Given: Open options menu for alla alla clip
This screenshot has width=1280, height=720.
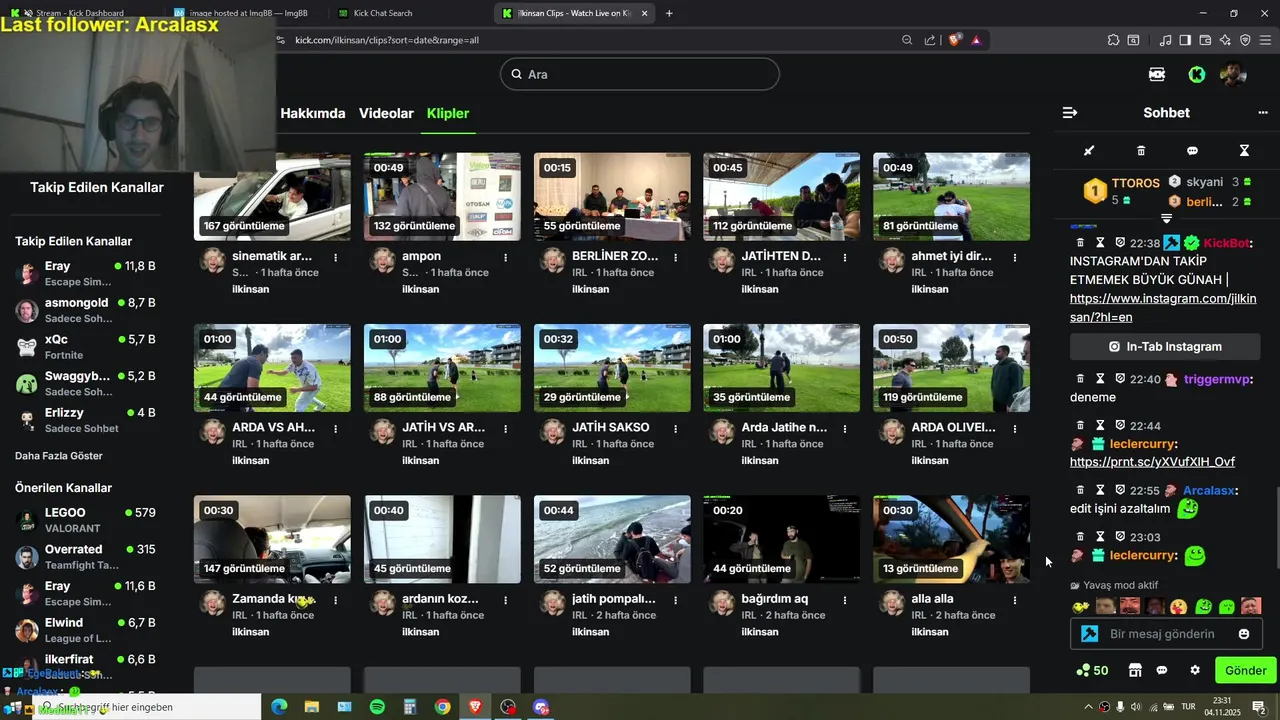Looking at the screenshot, I should (x=1015, y=601).
